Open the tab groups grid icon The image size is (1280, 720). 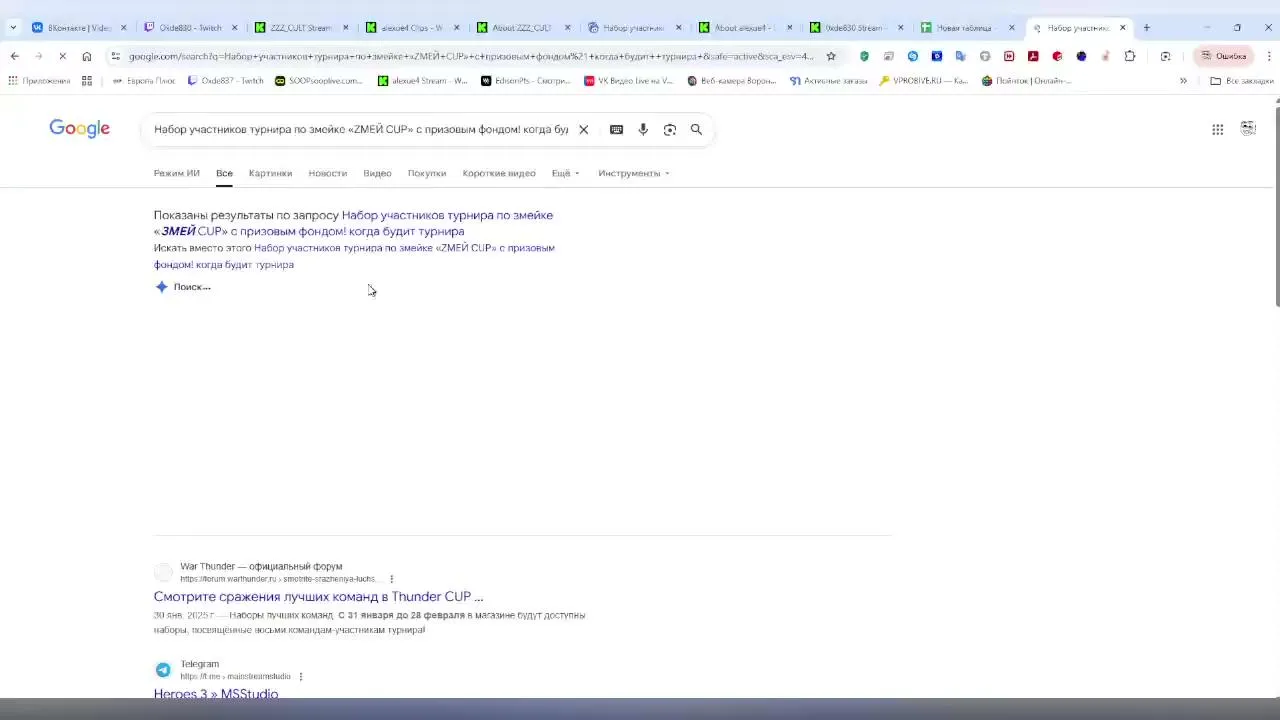pos(87,81)
